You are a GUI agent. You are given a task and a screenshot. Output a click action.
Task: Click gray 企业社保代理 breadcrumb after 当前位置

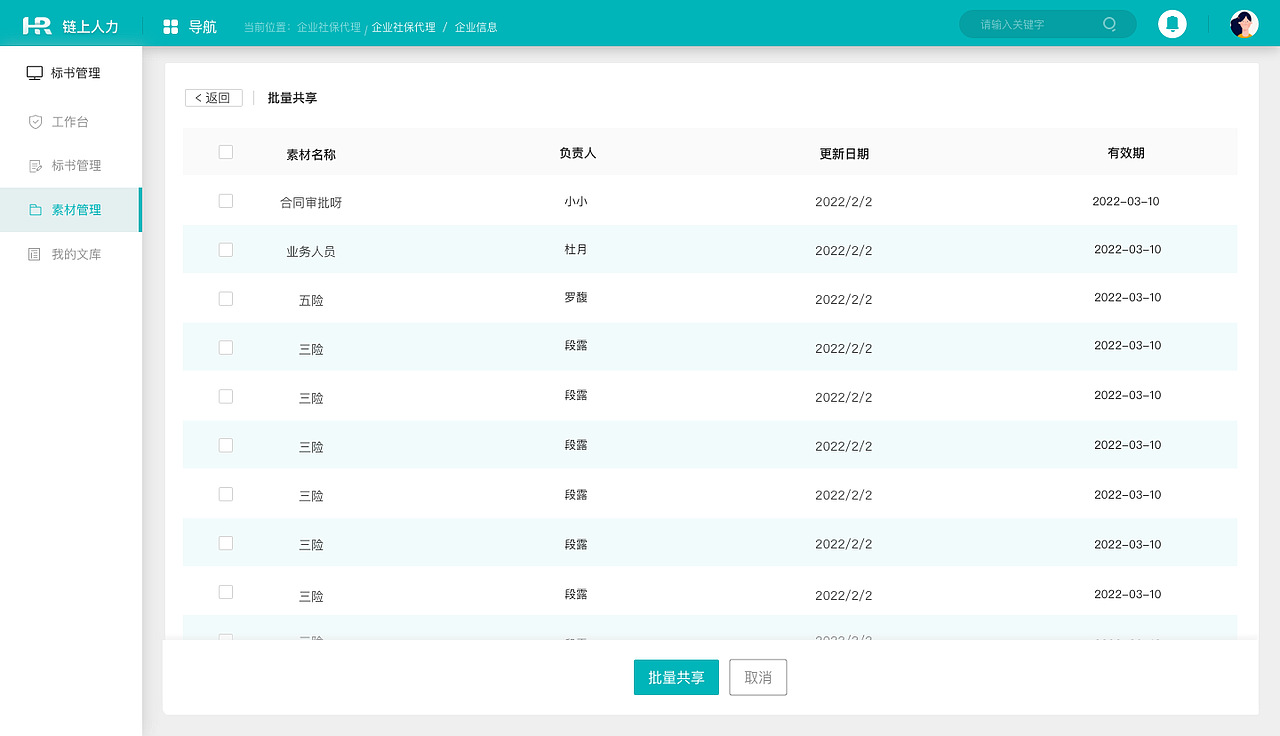pos(329,27)
